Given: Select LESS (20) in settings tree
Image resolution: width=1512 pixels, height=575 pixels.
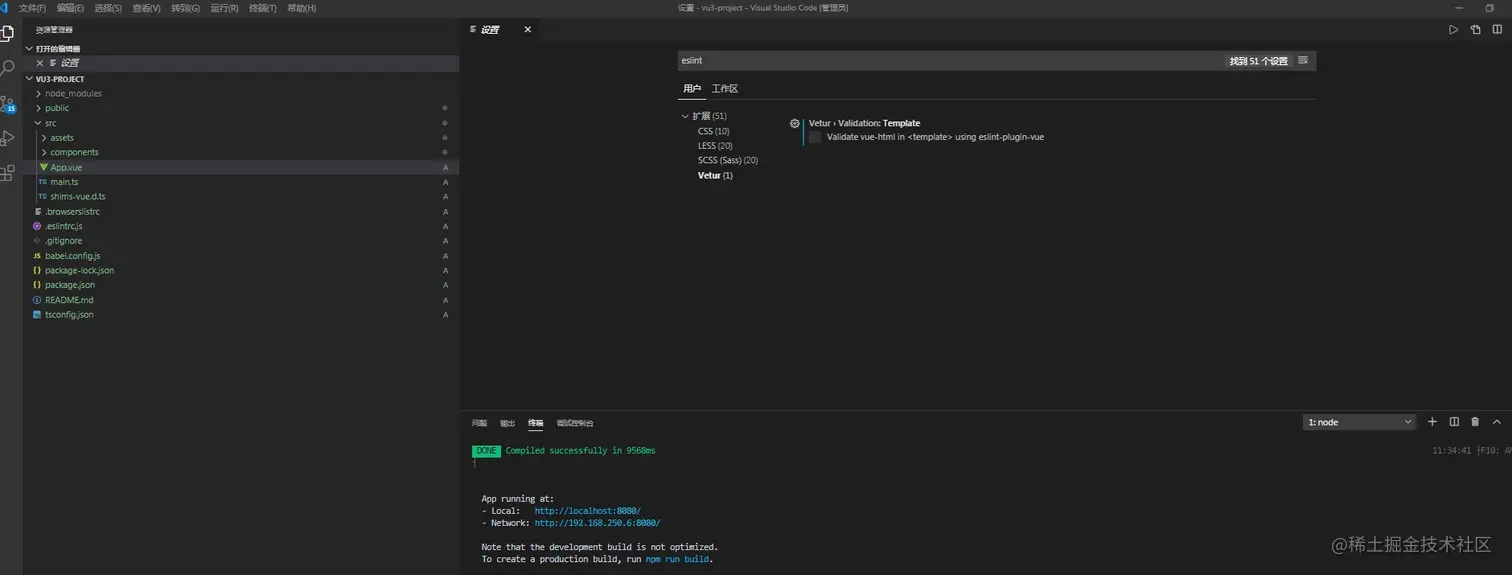Looking at the screenshot, I should click(715, 146).
